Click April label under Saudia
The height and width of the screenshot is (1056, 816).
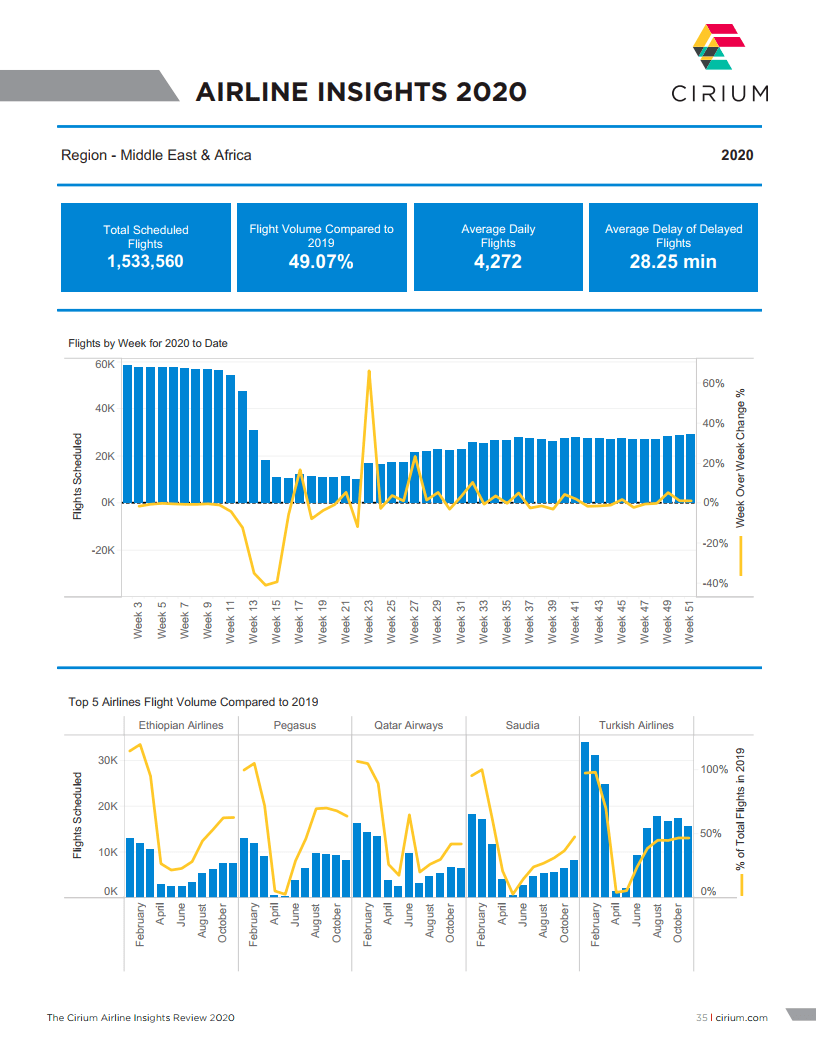tap(502, 914)
